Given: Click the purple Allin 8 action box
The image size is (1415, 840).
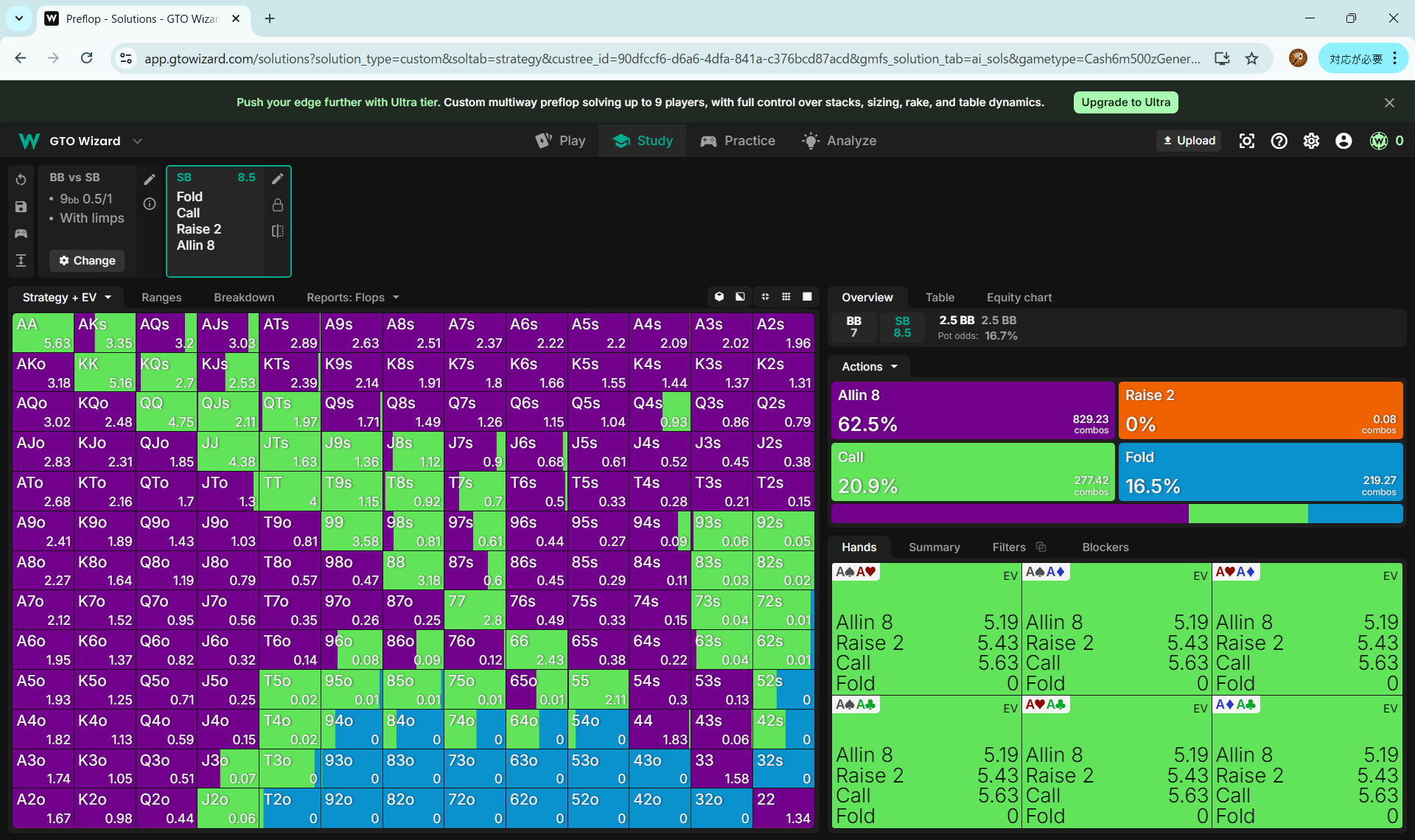Looking at the screenshot, I should tap(972, 410).
